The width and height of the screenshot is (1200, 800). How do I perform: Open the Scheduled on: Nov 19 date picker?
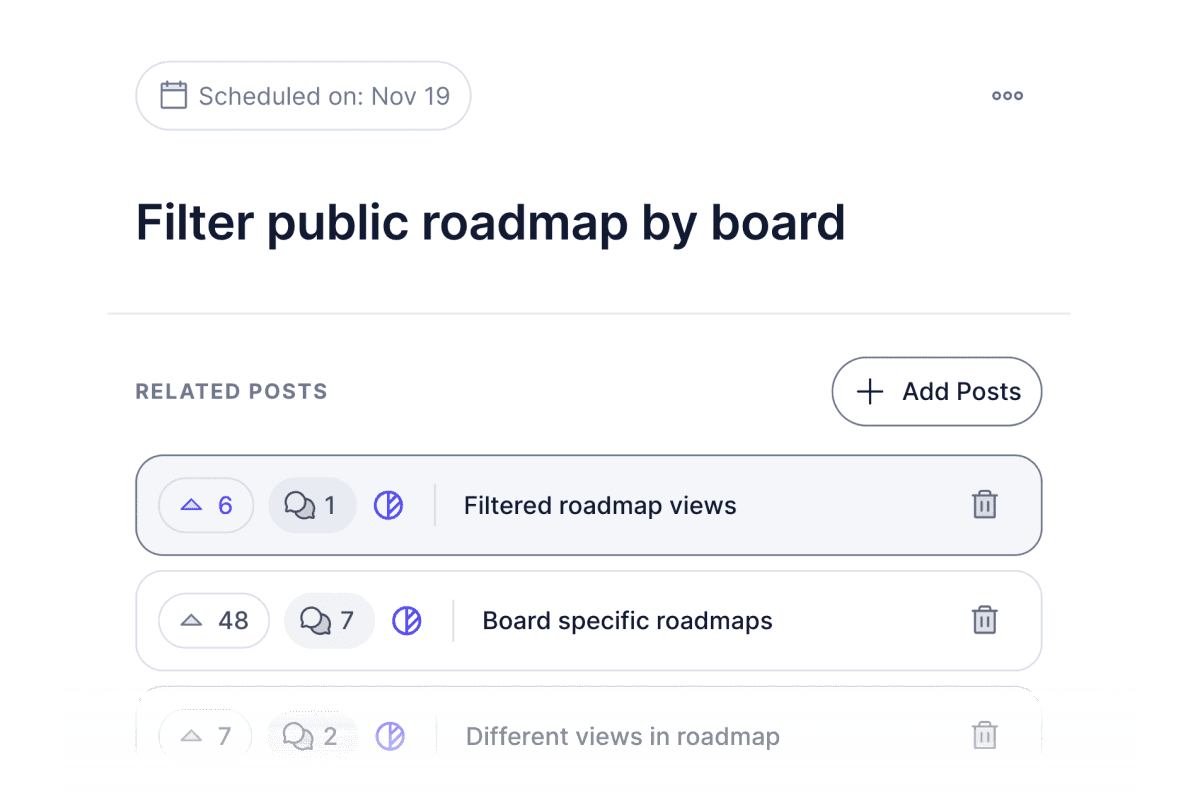tap(303, 96)
